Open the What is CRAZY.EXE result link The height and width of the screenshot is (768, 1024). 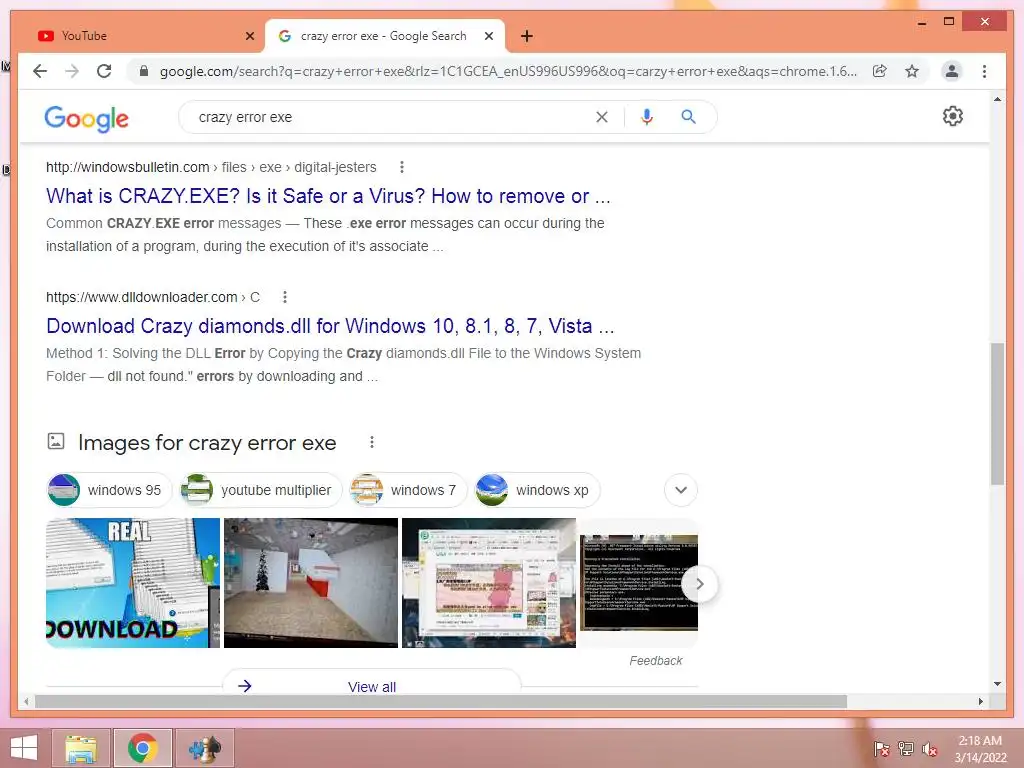[328, 196]
